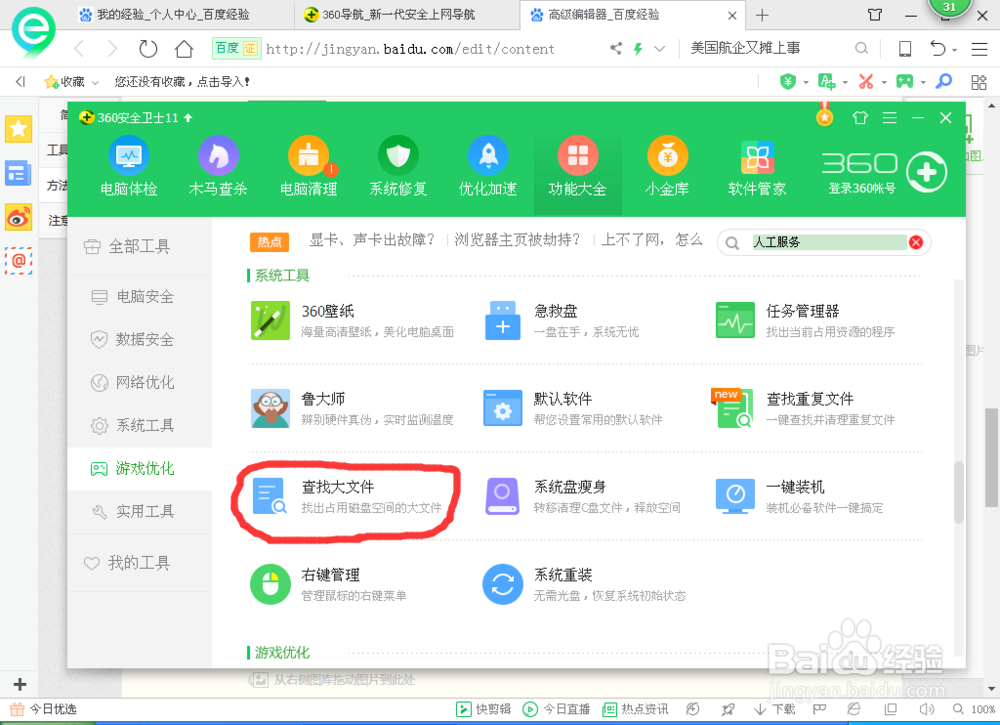Screen dimensions: 1000x725
Task: Click the browser address bar URL
Action: 410,49
